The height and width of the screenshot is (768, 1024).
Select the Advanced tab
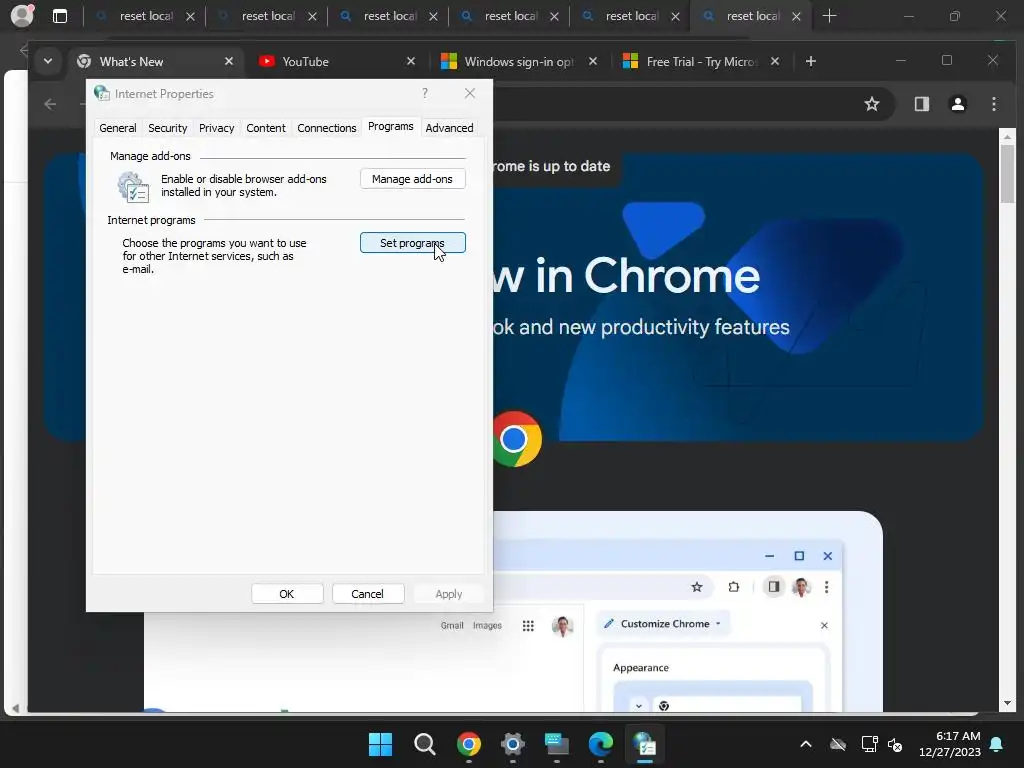pyautogui.click(x=449, y=128)
